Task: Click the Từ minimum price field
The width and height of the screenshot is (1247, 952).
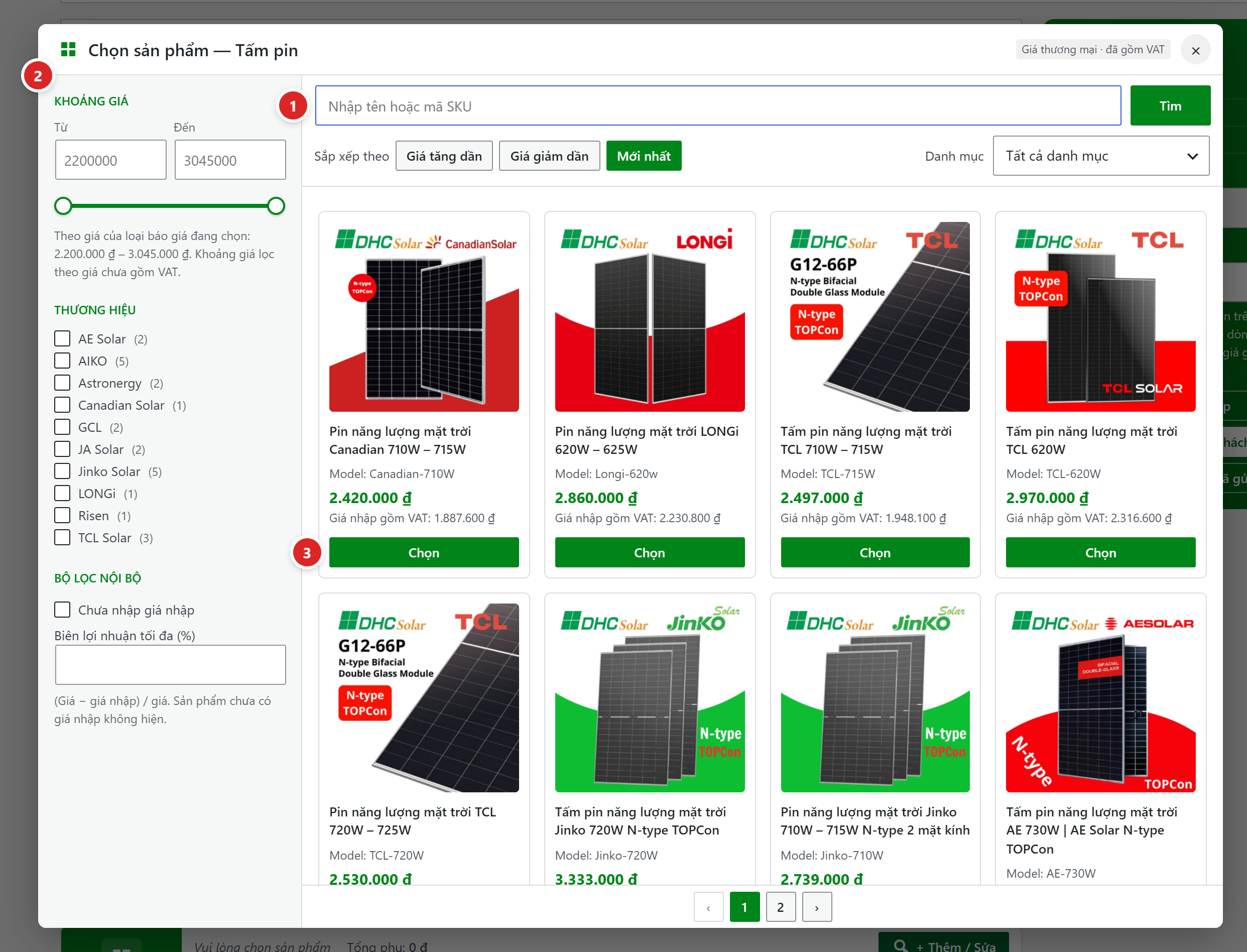Action: click(x=111, y=160)
